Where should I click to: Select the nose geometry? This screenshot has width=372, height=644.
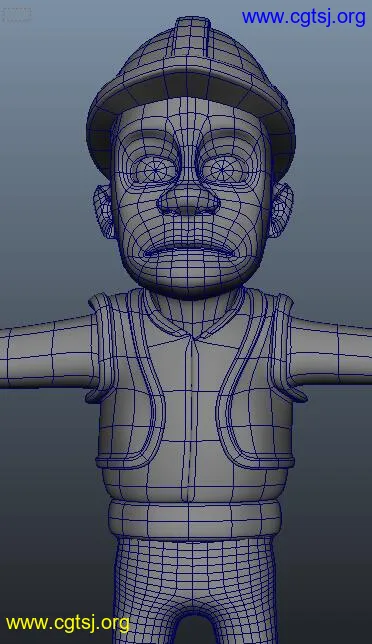[x=188, y=202]
